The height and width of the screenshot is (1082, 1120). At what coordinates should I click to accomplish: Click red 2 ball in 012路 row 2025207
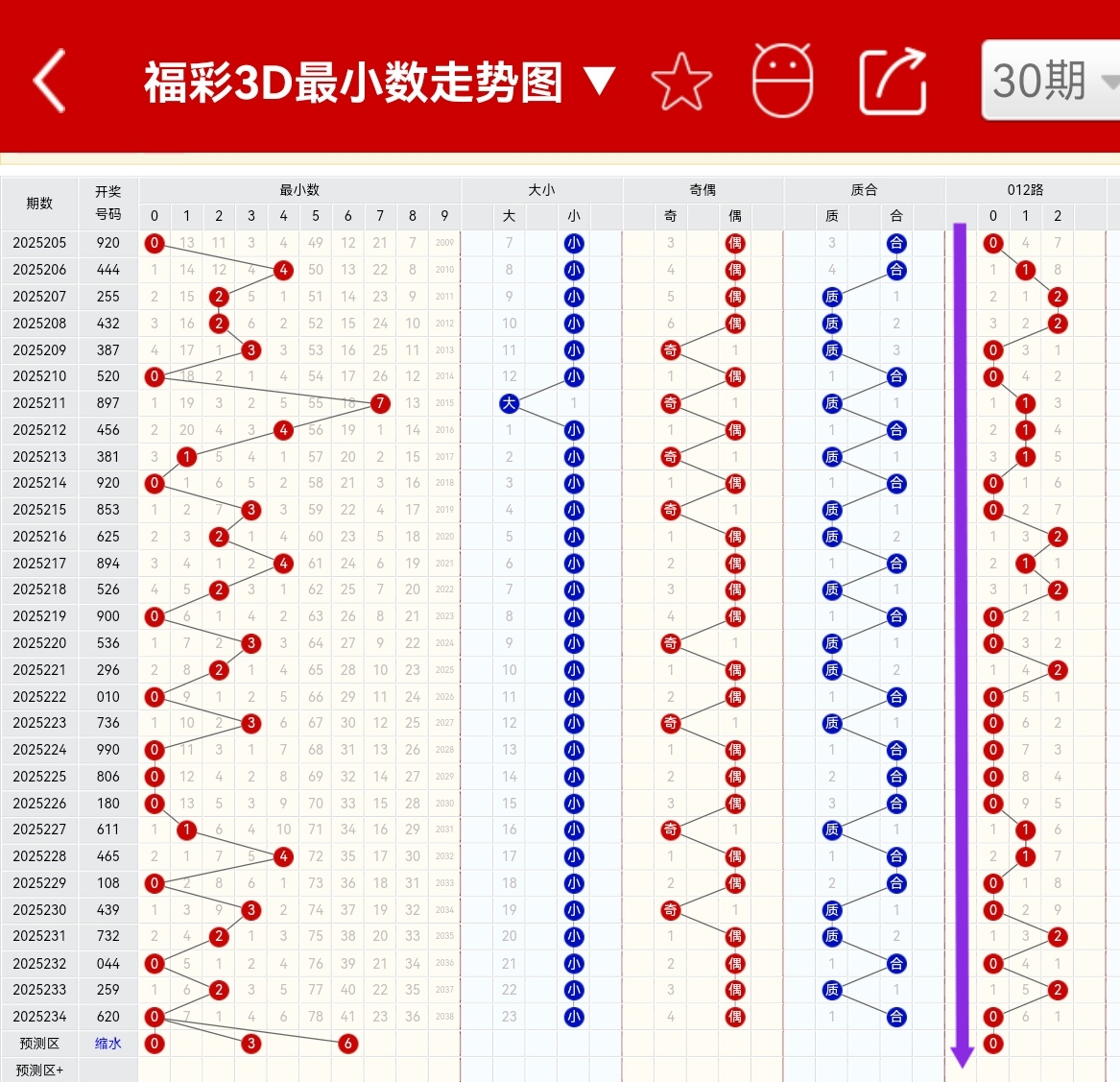1058,297
